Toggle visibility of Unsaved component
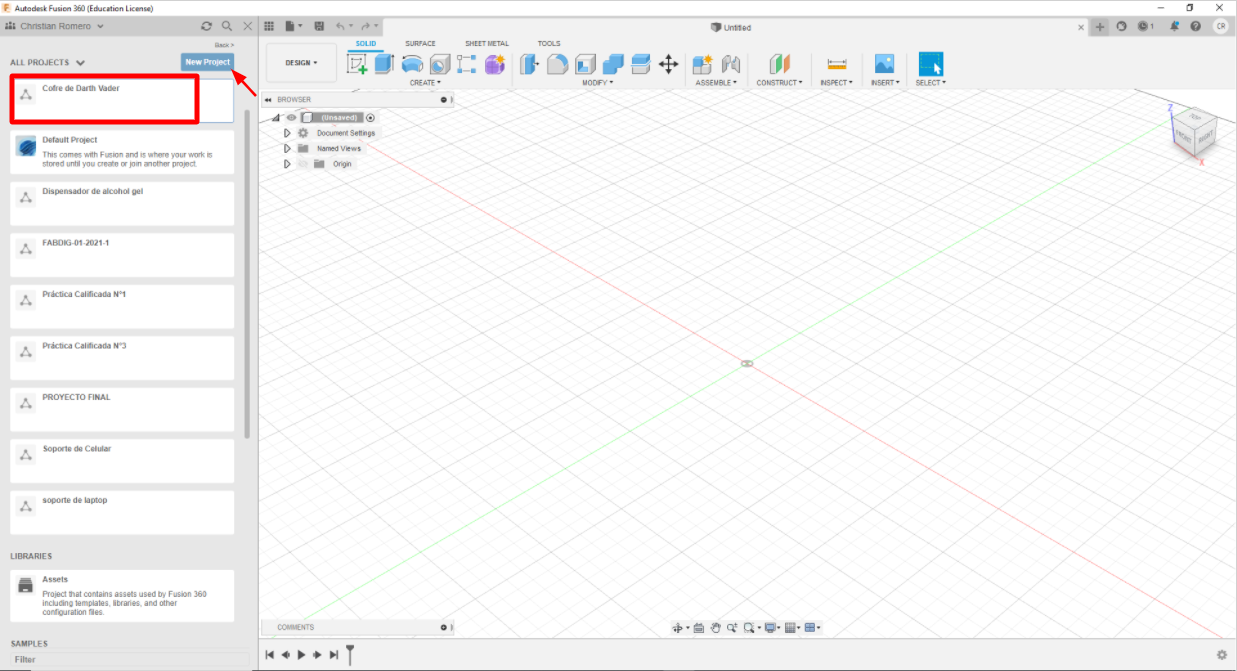Image resolution: width=1237 pixels, height=671 pixels. (x=292, y=117)
